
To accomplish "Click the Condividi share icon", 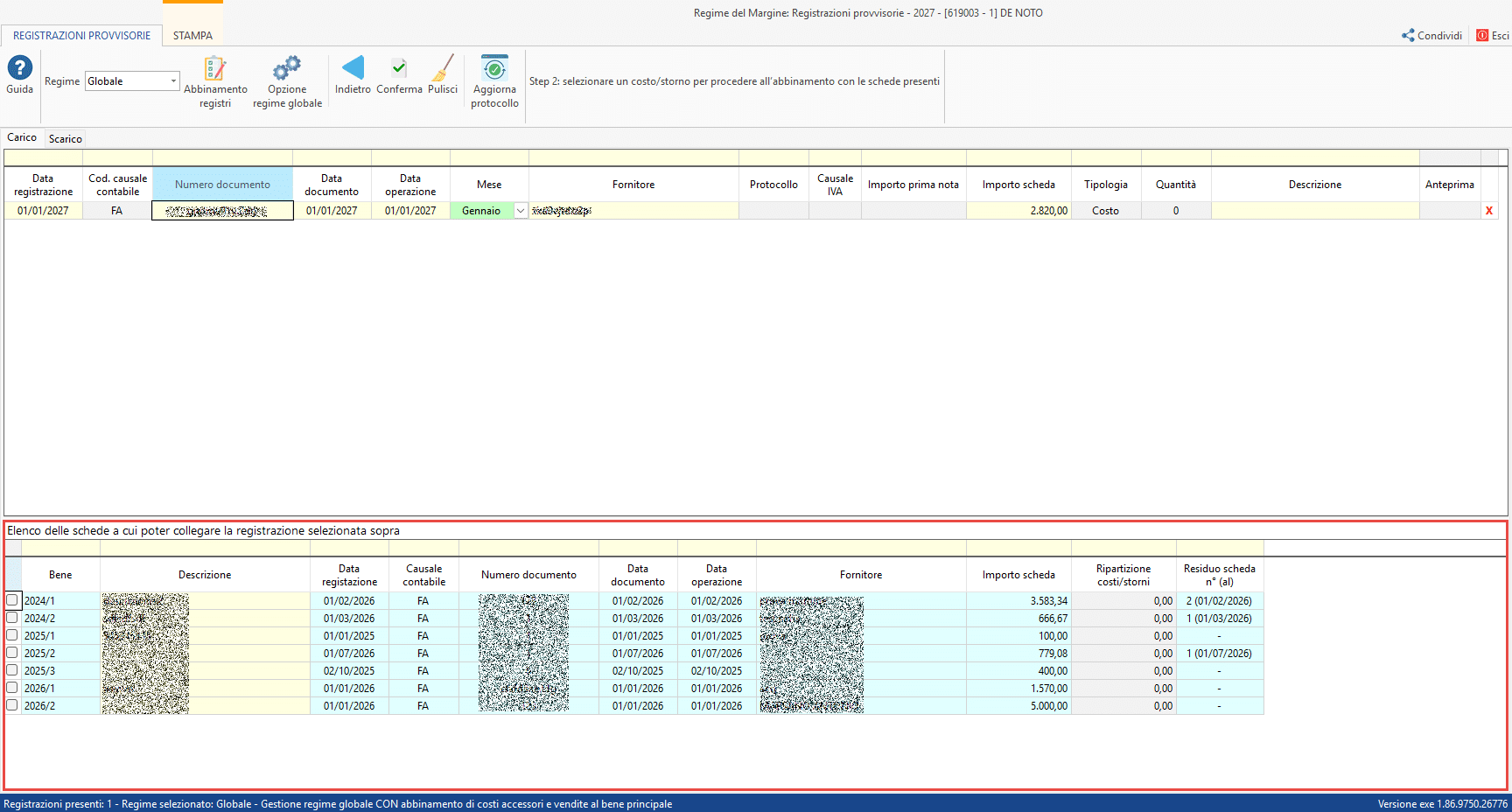I will click(1408, 36).
